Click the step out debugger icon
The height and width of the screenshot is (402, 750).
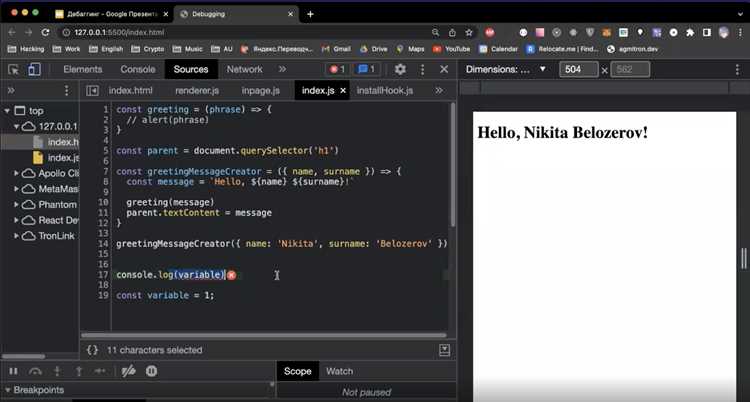point(79,371)
